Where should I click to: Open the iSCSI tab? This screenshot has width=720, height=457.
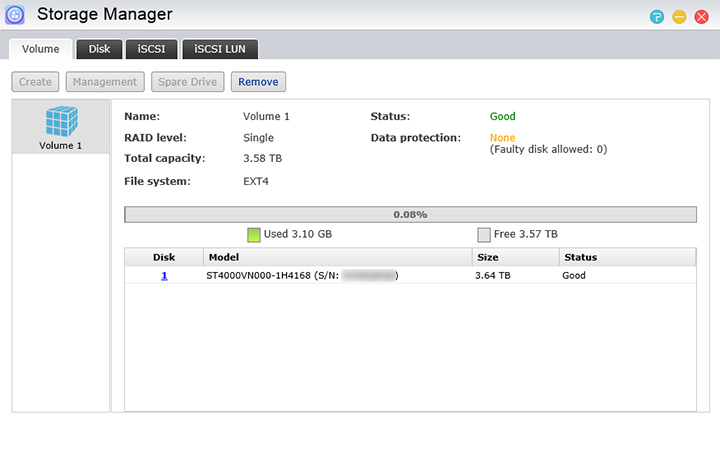(x=152, y=49)
